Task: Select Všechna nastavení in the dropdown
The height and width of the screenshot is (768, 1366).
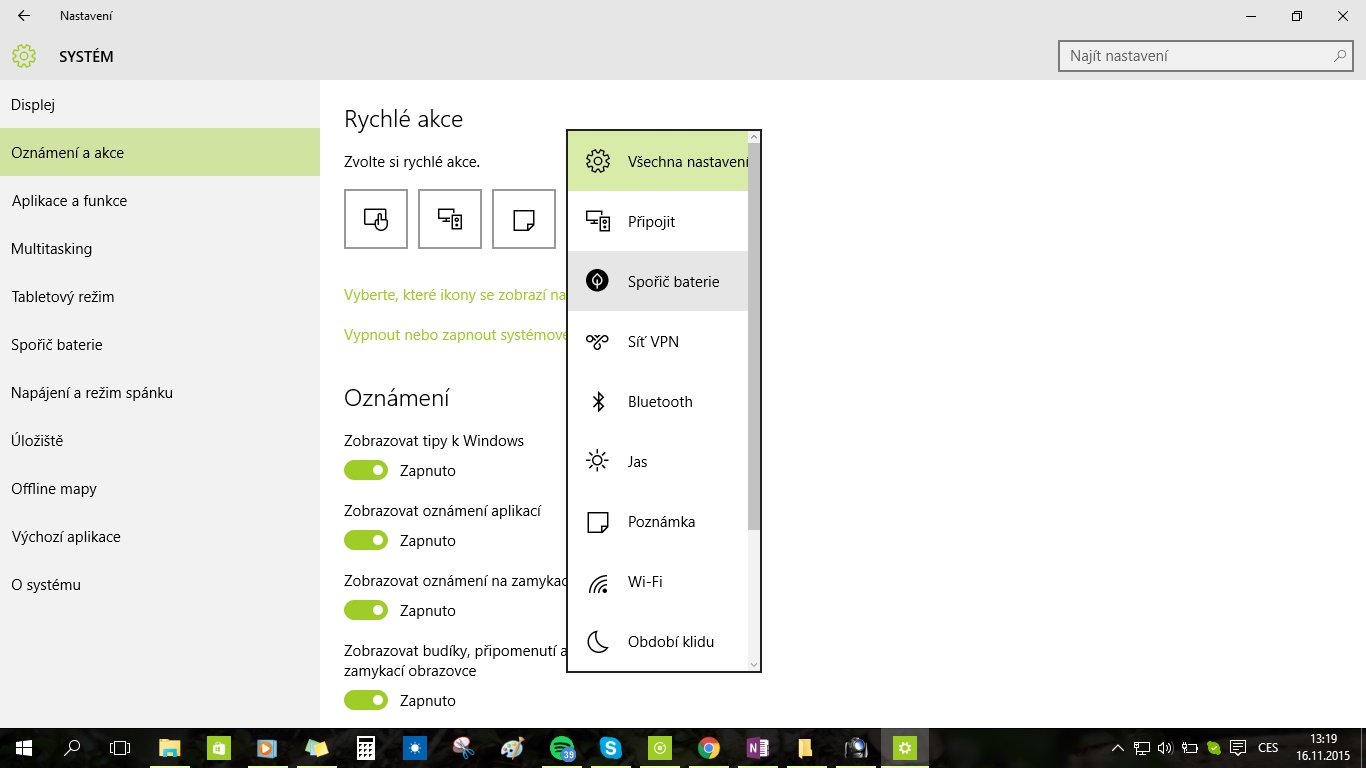Action: click(658, 161)
